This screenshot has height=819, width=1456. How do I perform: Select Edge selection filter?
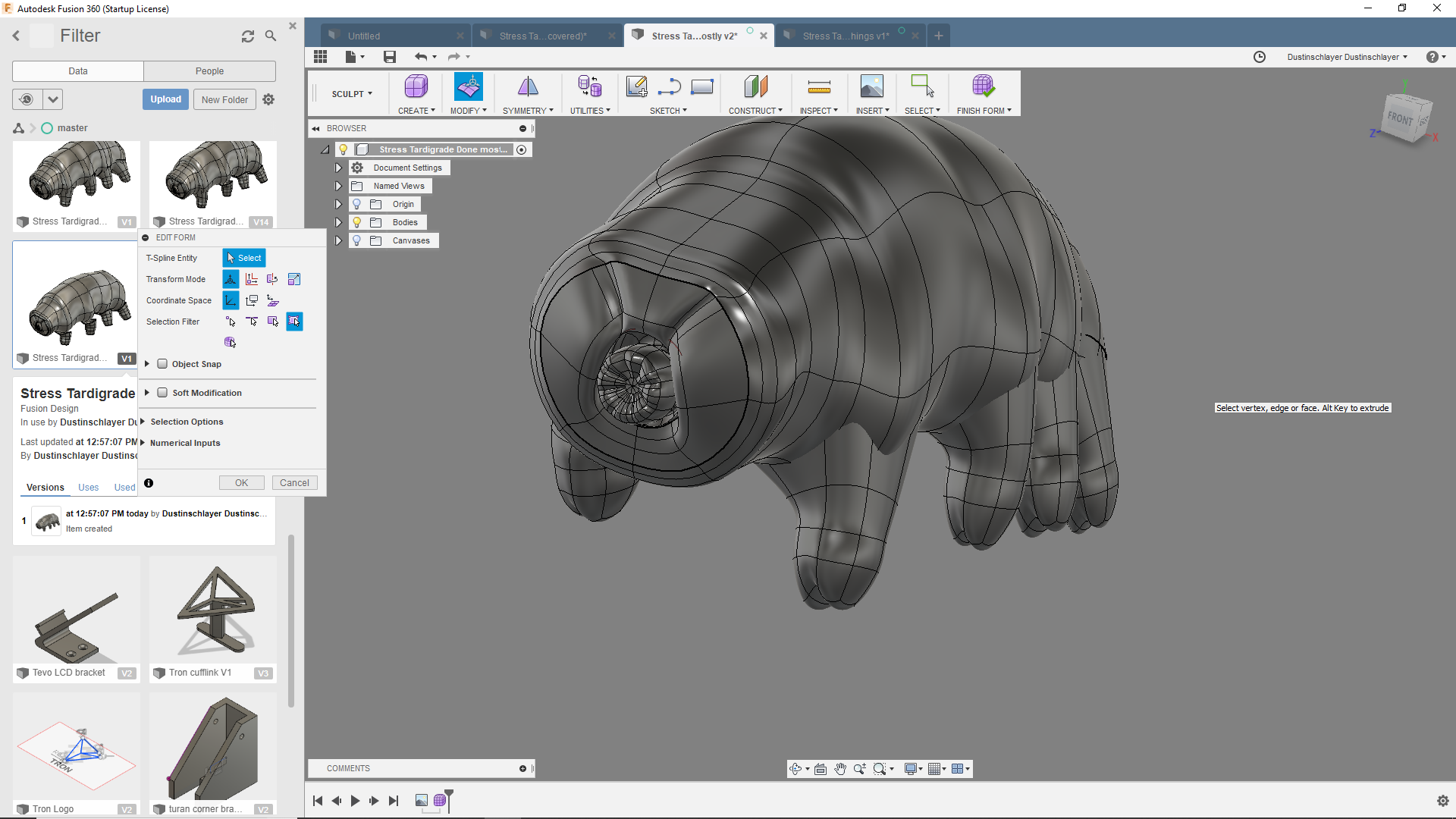coord(252,322)
